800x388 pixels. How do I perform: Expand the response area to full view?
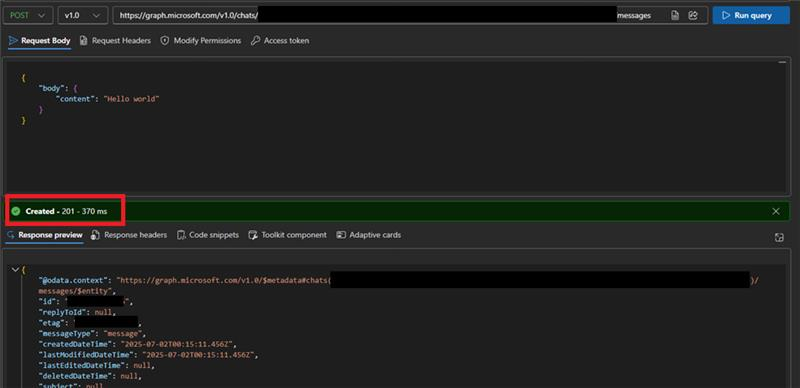click(779, 237)
